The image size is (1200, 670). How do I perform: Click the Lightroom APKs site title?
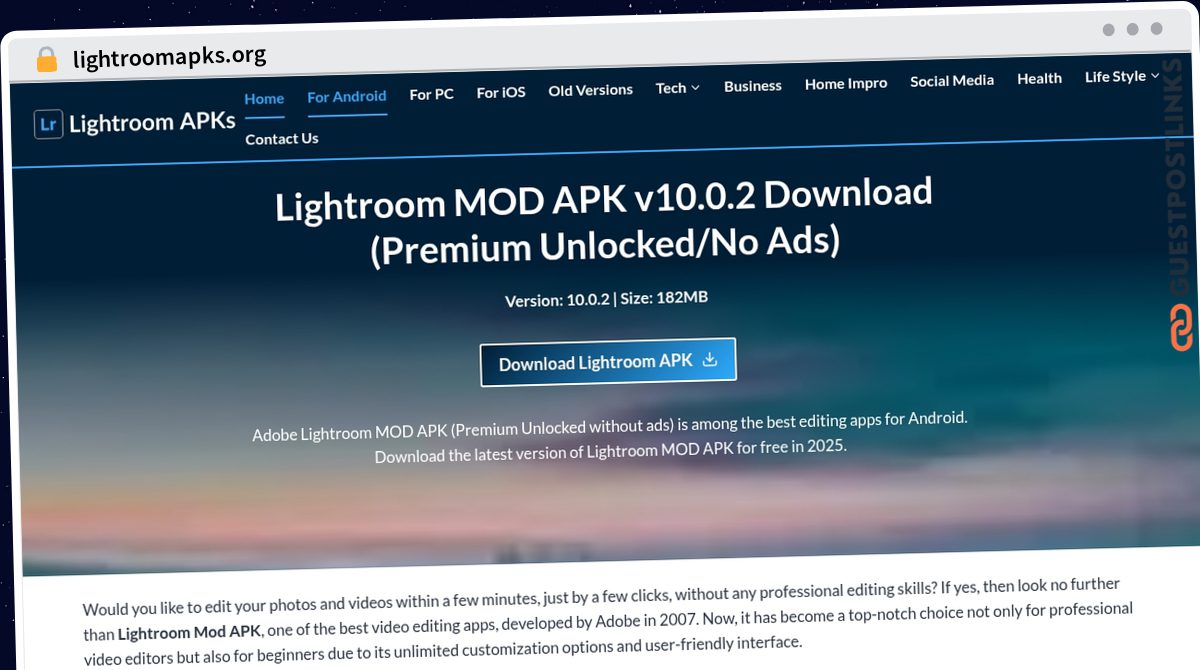(152, 122)
